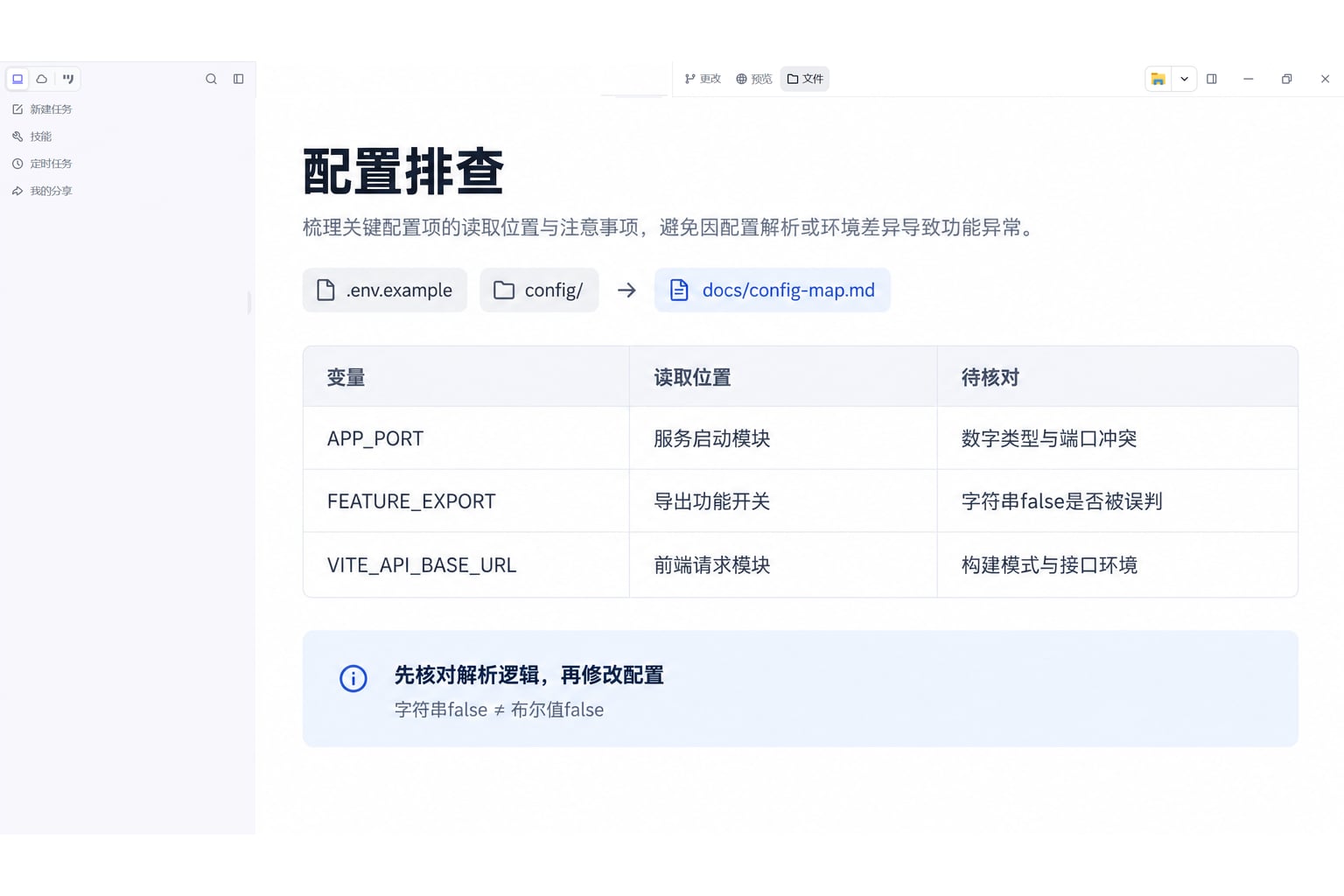
Task: Click the file icon on .env.example
Action: click(x=325, y=290)
